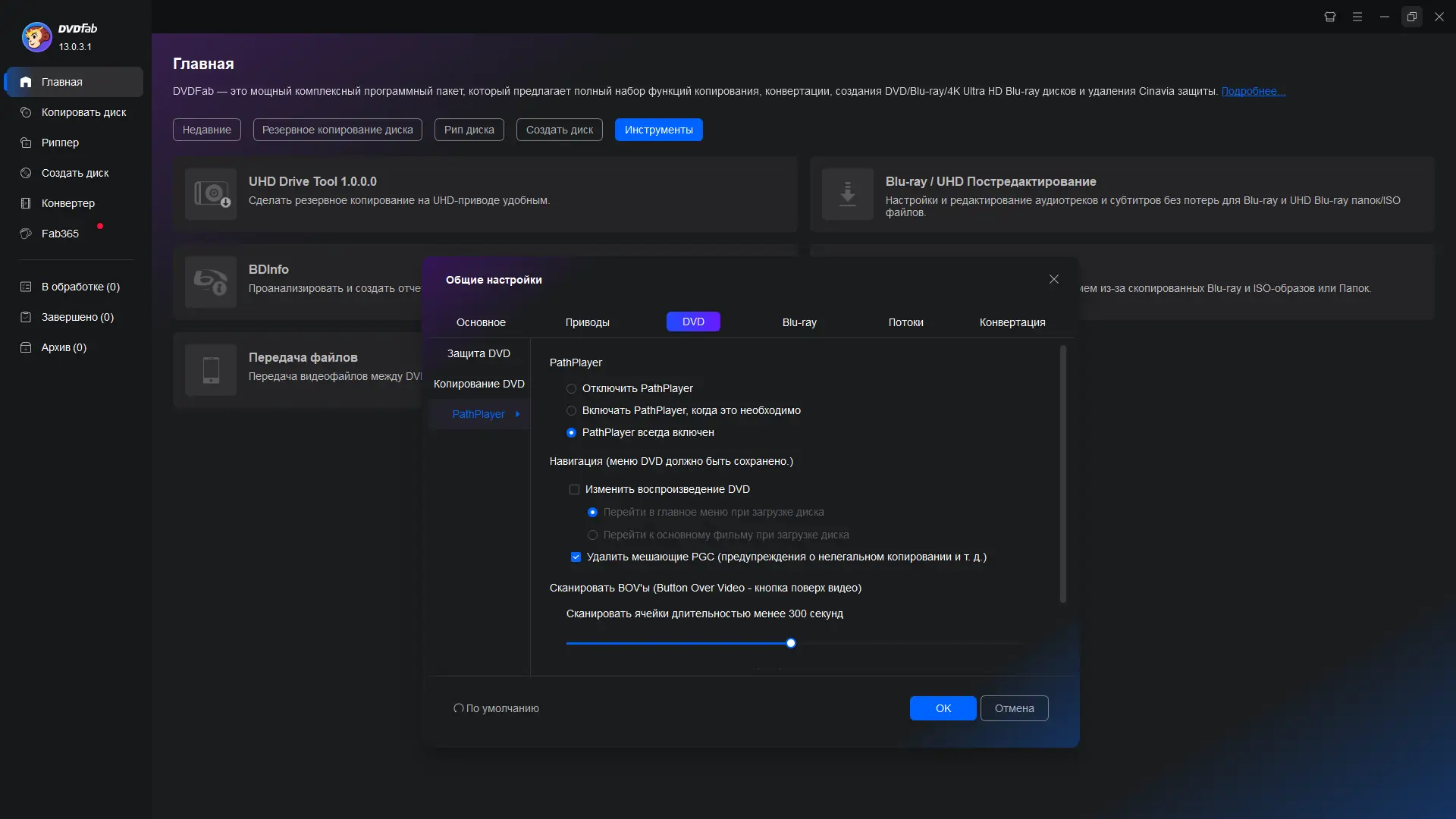This screenshot has height=819, width=1456.
Task: Open 'Копирование DVD' settings section
Action: coord(479,384)
